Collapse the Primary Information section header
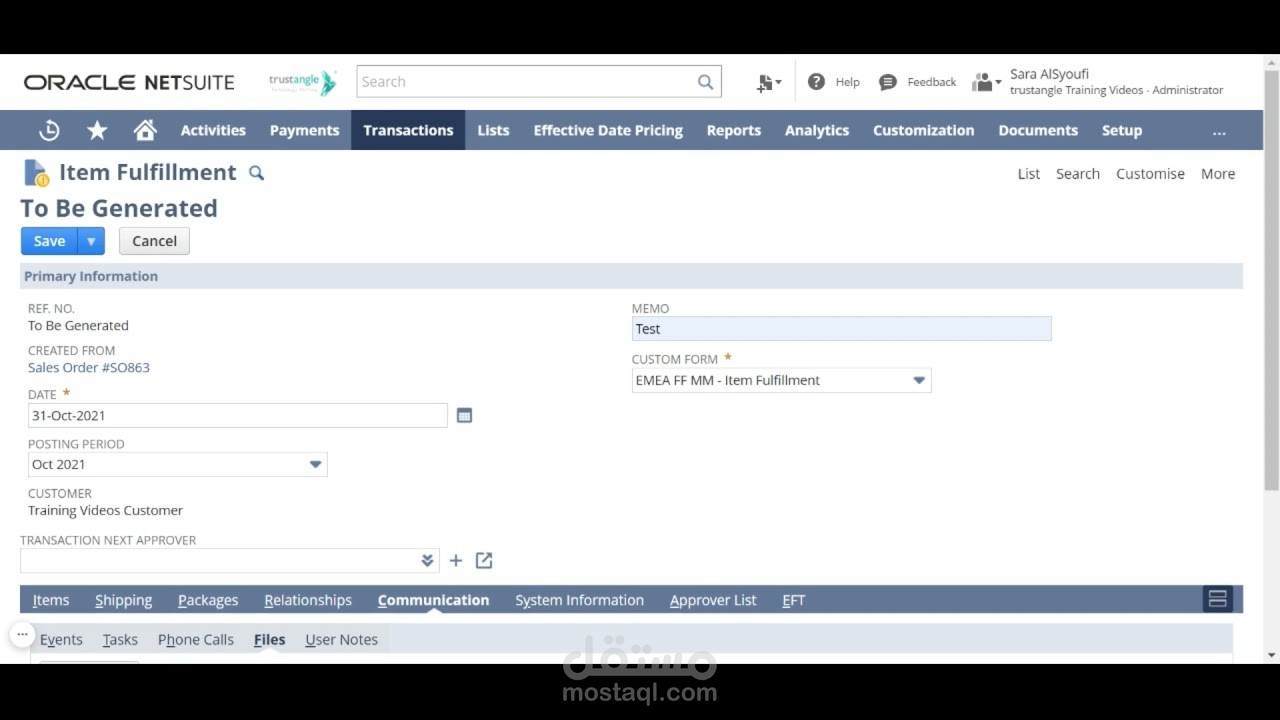 pyautogui.click(x=631, y=276)
